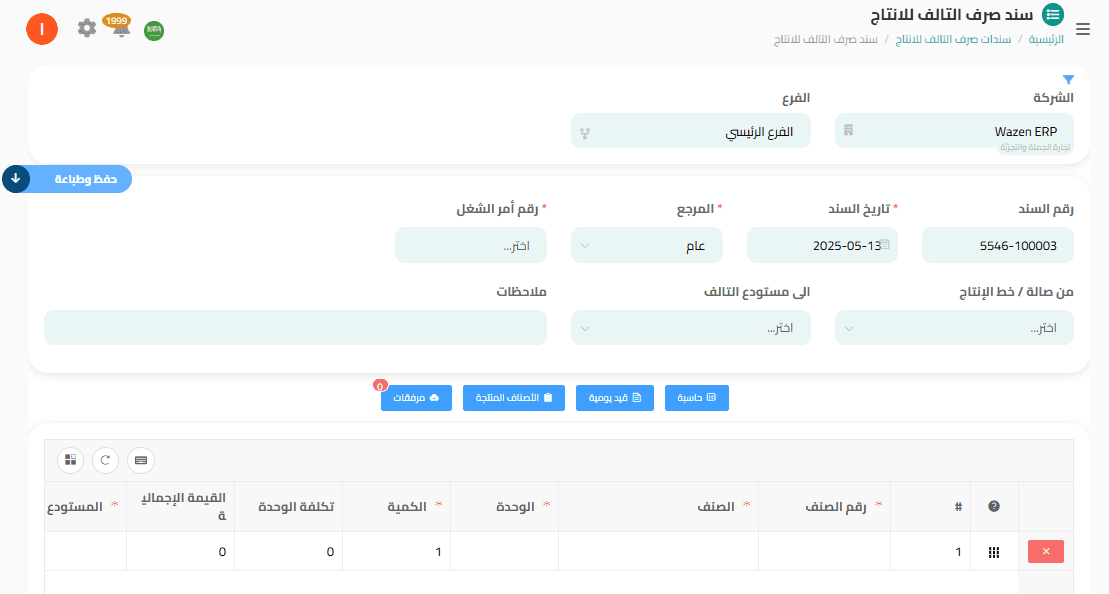Open the مرفقات attachments panel

tap(416, 397)
